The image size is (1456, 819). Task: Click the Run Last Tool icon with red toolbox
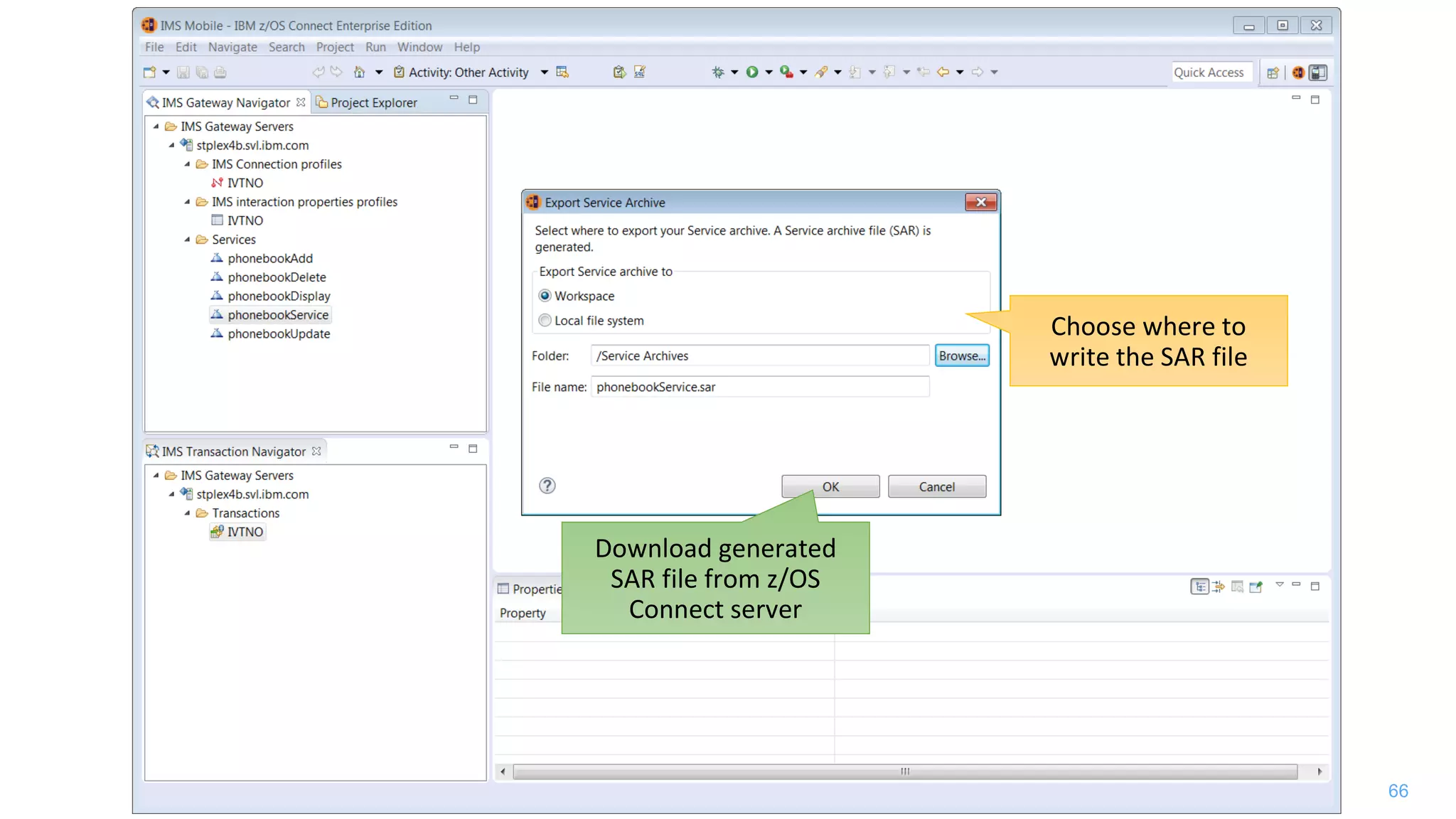(786, 72)
